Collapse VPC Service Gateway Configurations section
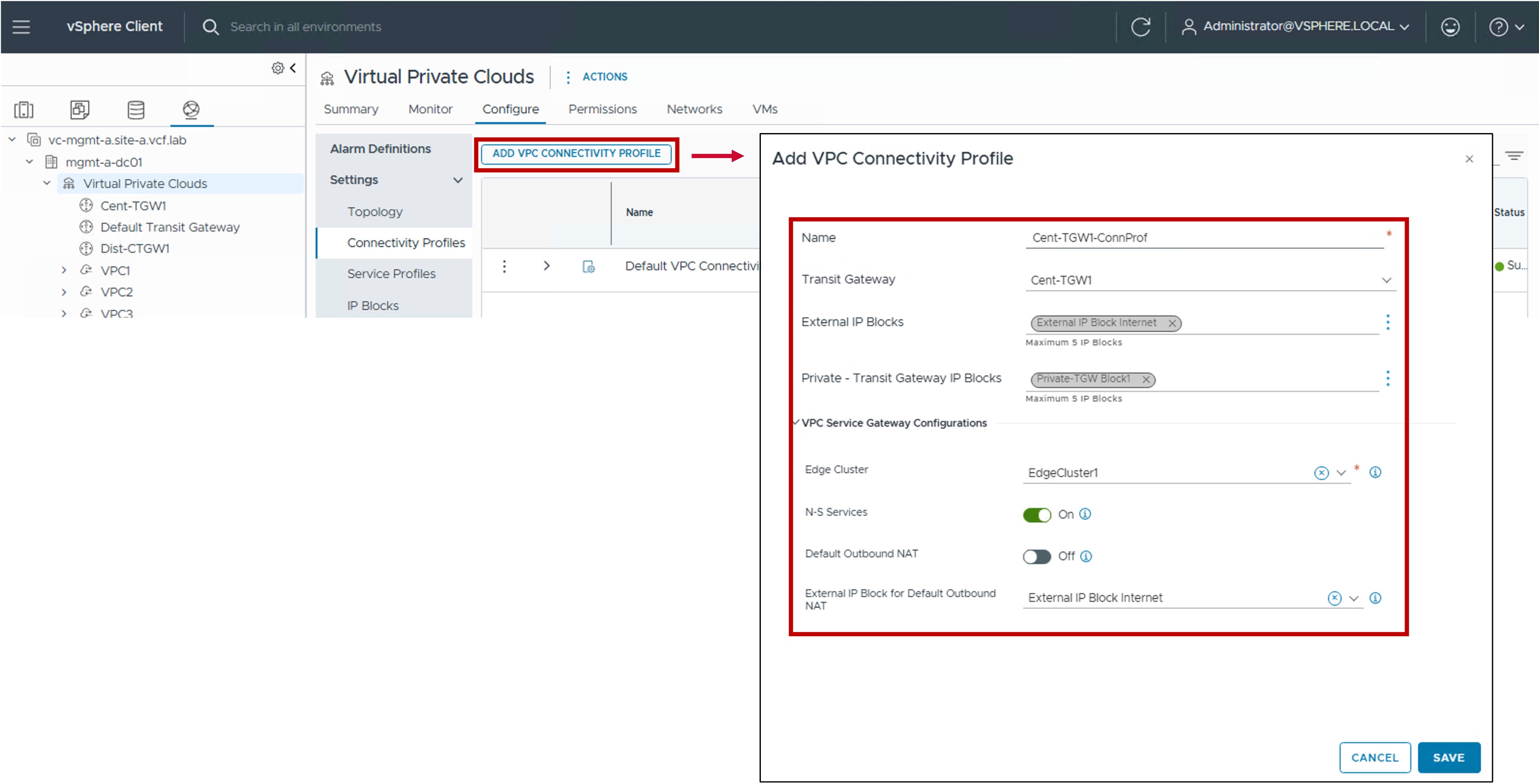1539x784 pixels. tap(796, 422)
